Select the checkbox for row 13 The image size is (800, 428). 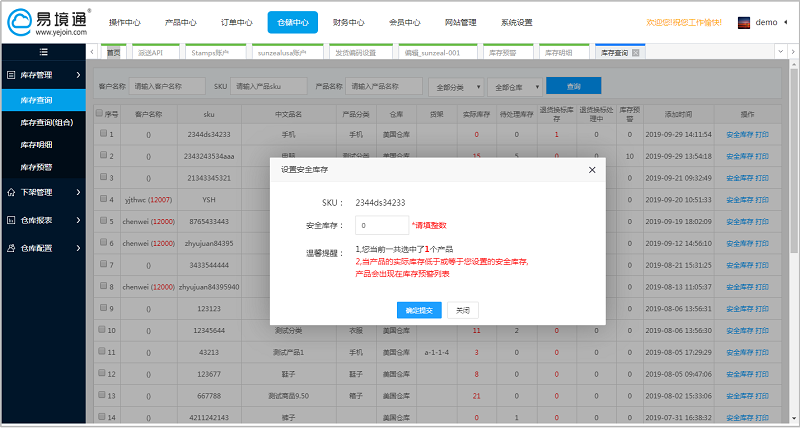click(x=102, y=393)
